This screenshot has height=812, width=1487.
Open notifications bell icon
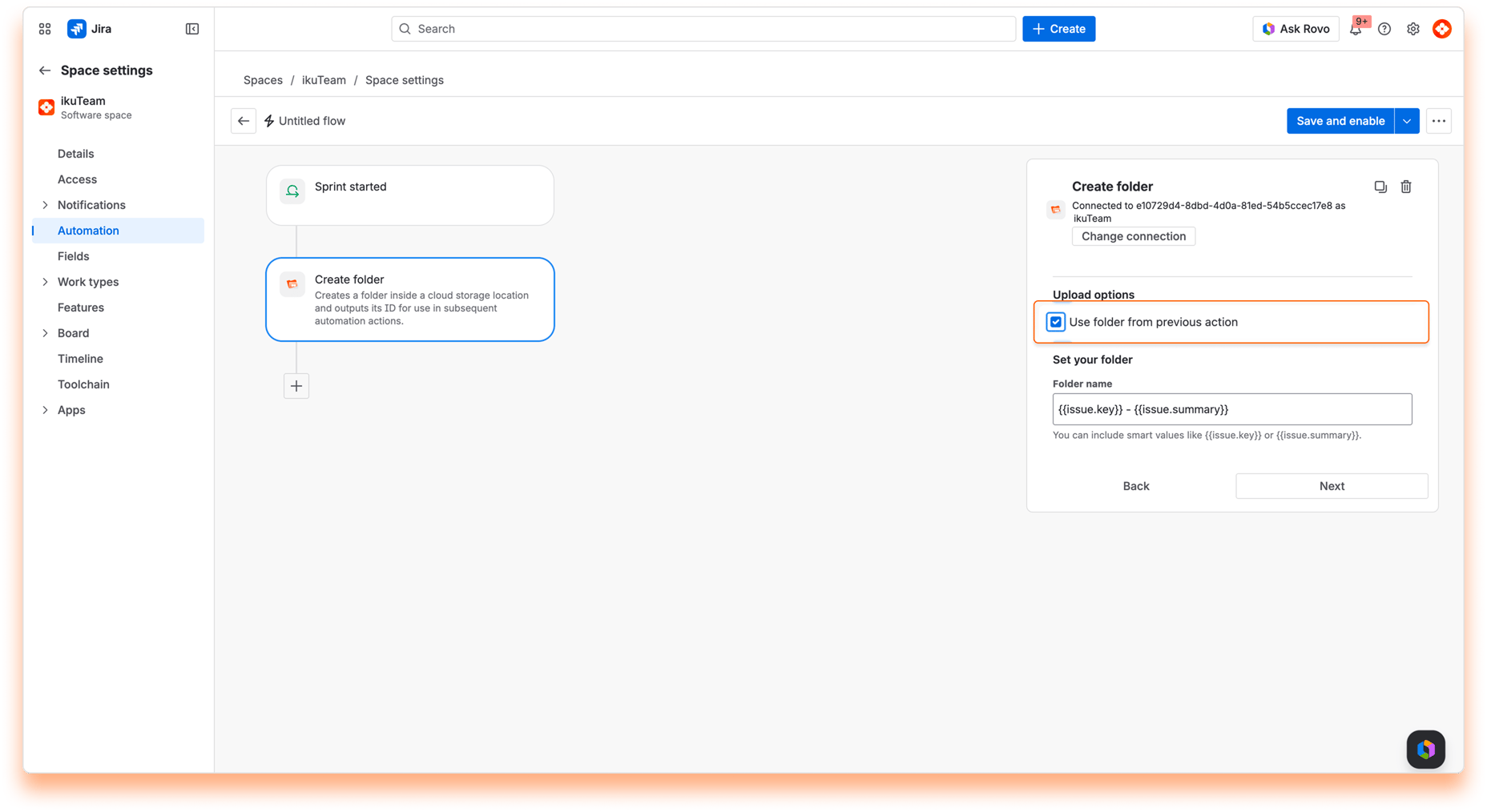pos(1356,29)
